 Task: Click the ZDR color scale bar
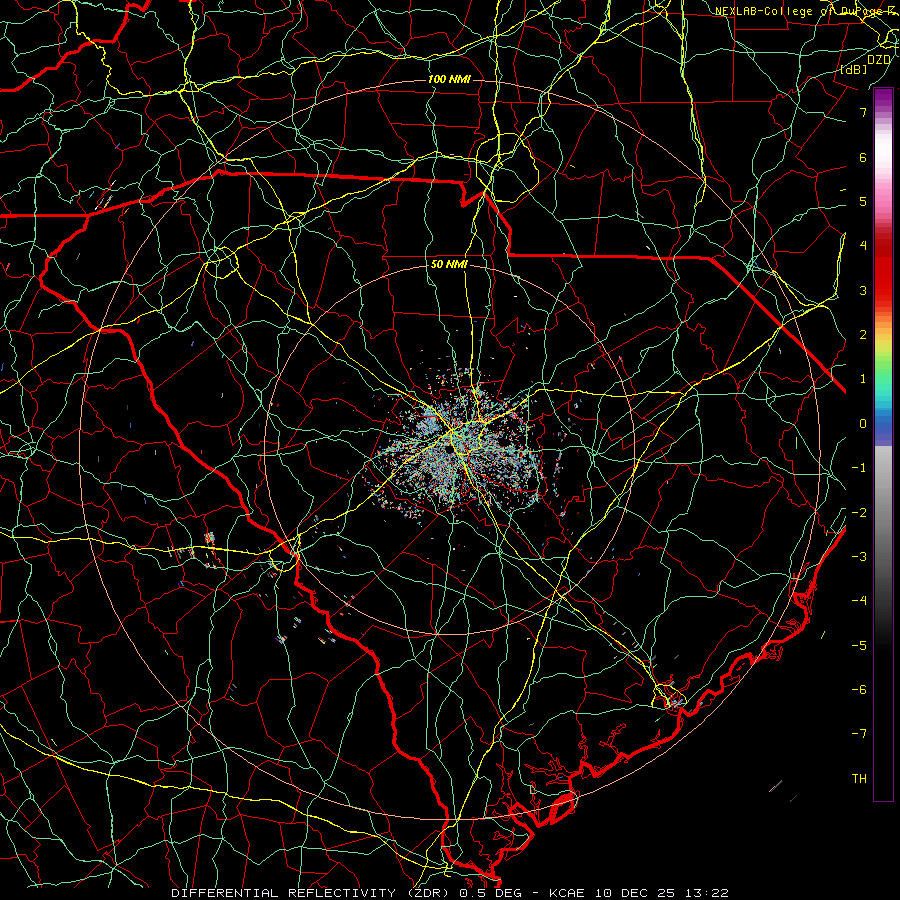pyautogui.click(x=883, y=444)
